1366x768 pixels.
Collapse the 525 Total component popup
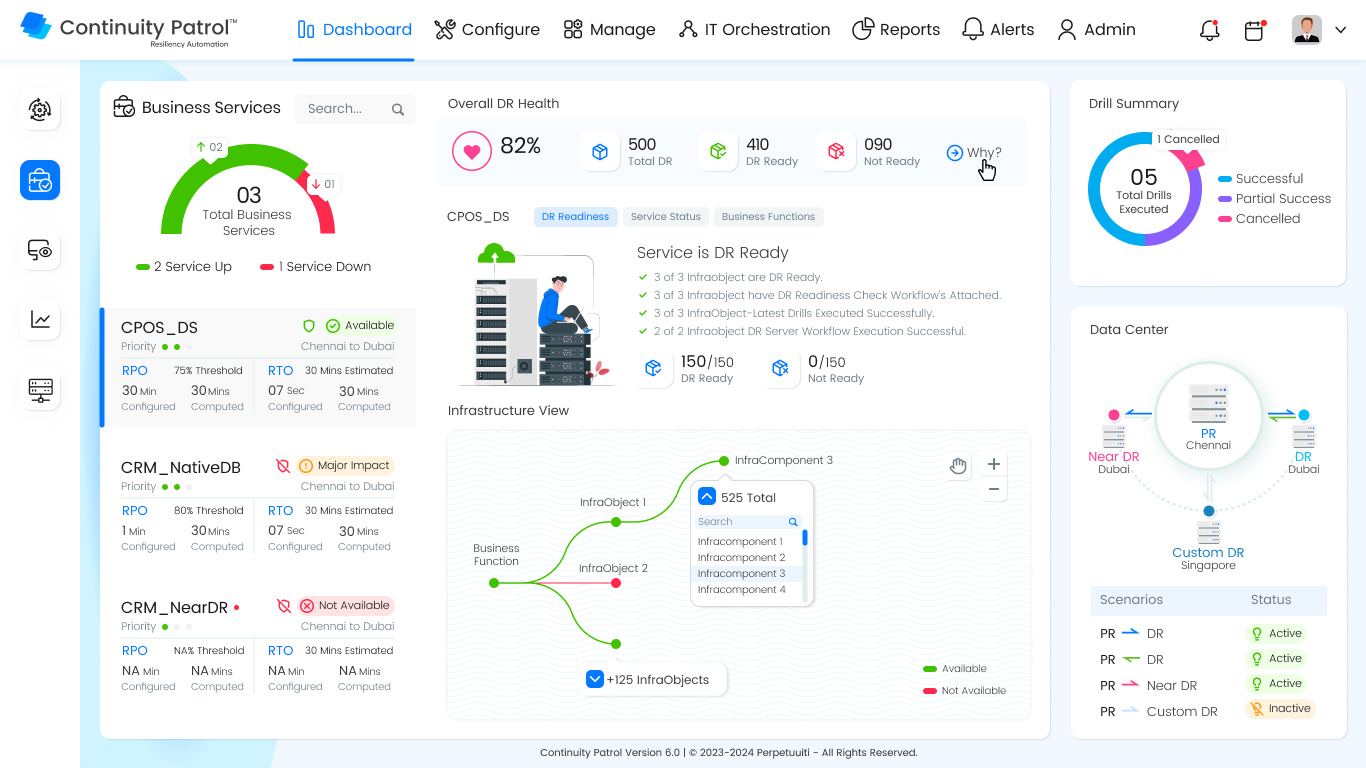pos(707,497)
